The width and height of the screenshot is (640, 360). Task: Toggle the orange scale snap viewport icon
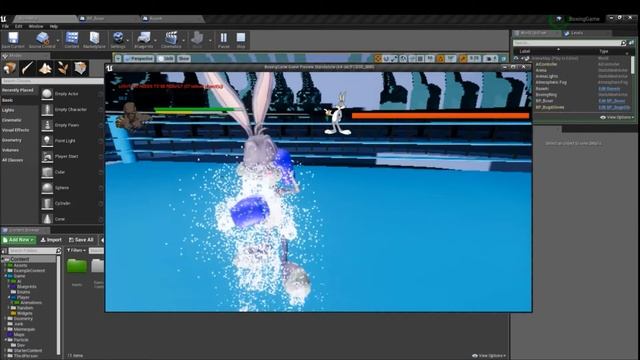point(463,59)
